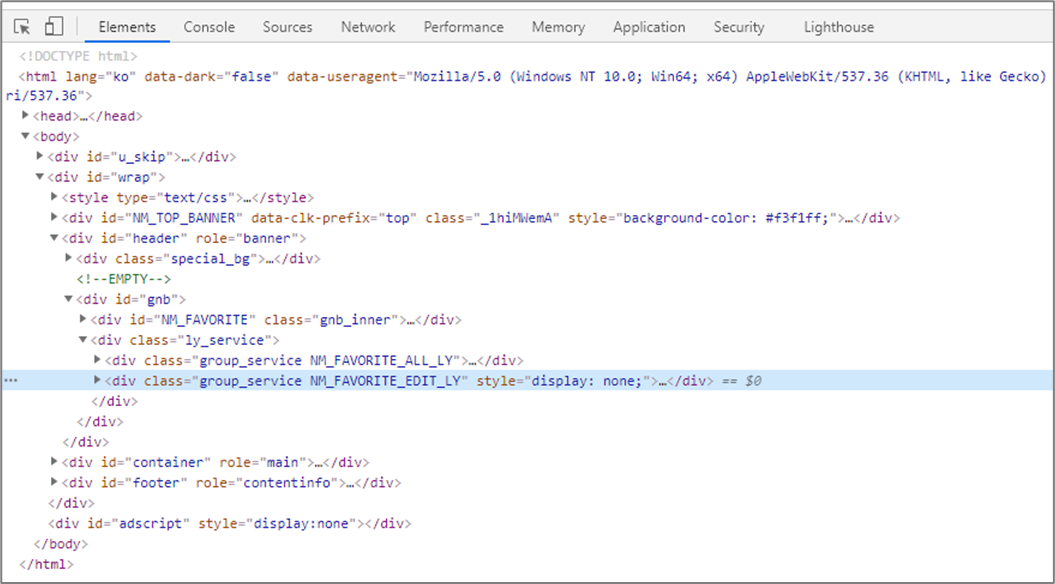Select the adscript div row
Image resolution: width=1055 pixels, height=584 pixels.
[x=229, y=523]
